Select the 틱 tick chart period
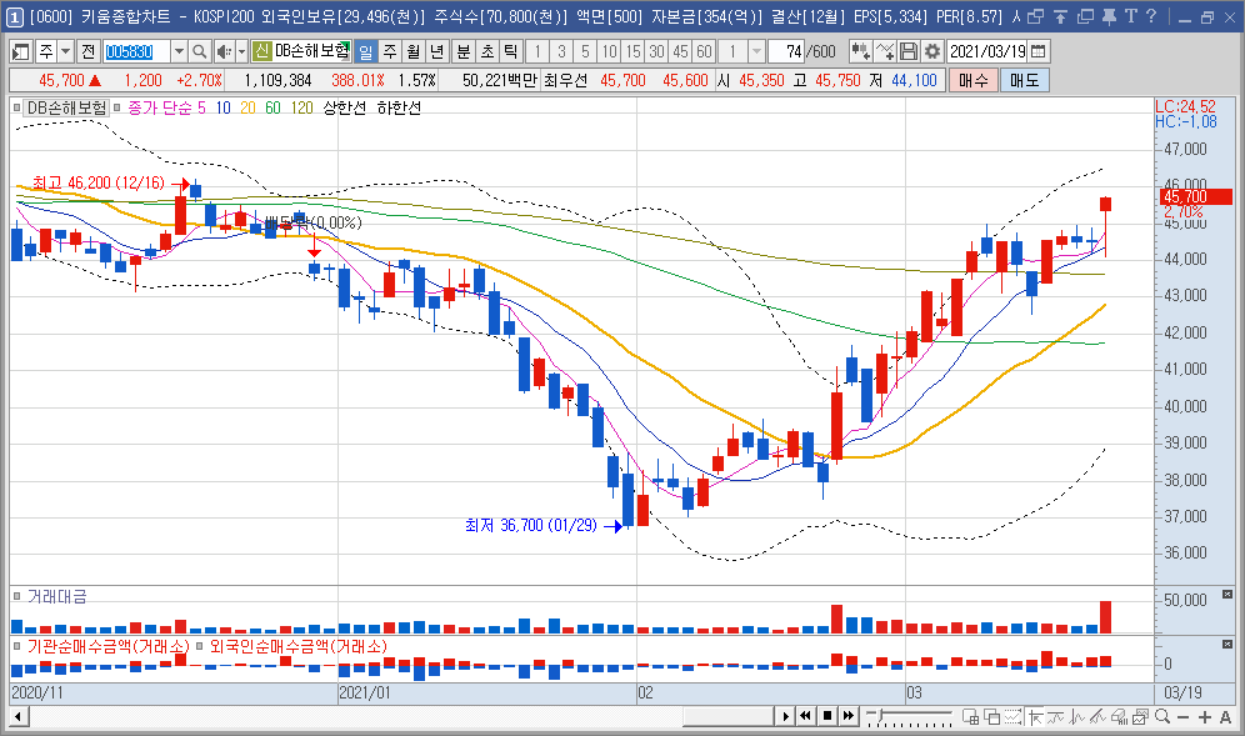Image resolution: width=1245 pixels, height=736 pixels. pos(510,51)
